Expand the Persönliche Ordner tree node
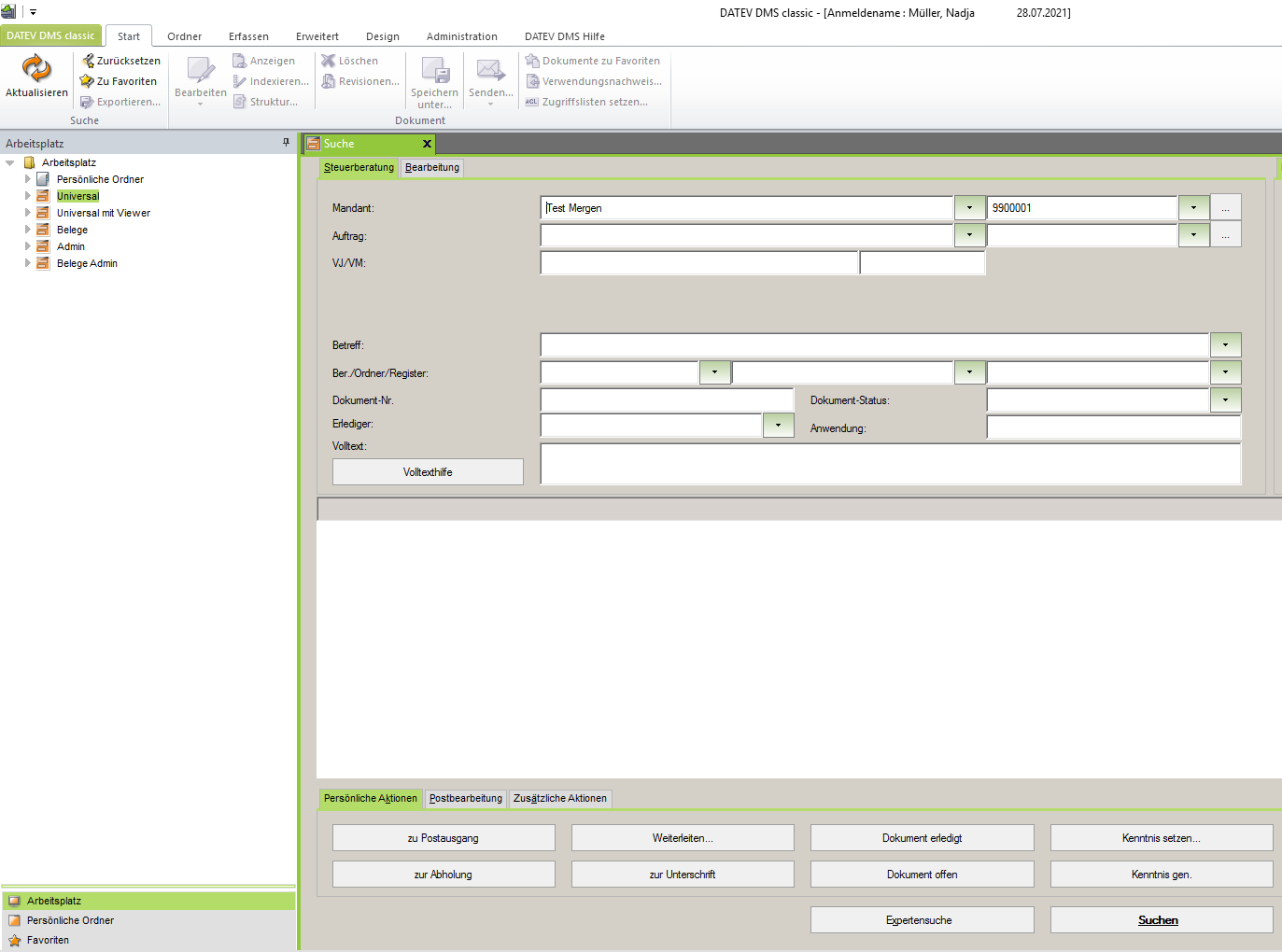1282x952 pixels. (27, 179)
